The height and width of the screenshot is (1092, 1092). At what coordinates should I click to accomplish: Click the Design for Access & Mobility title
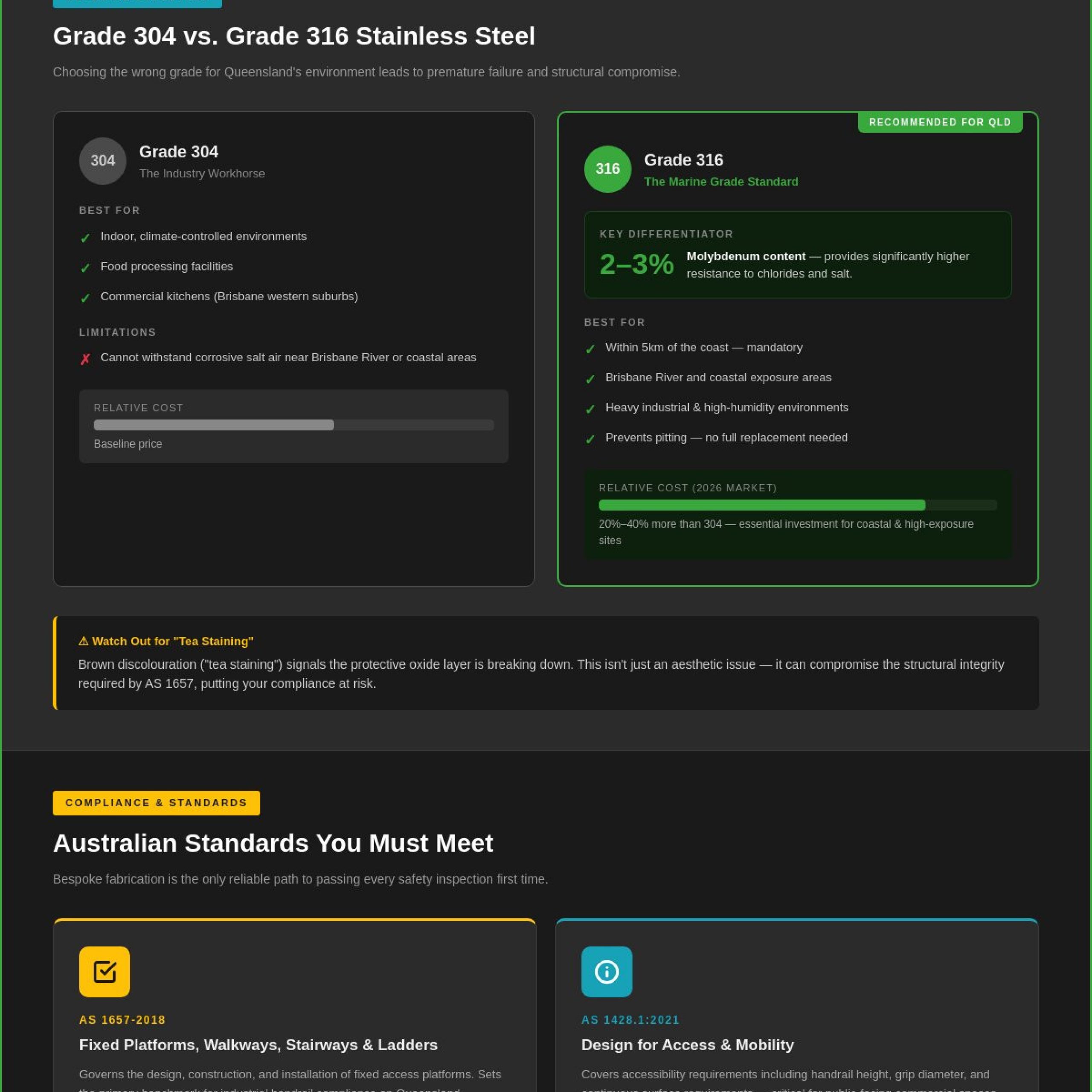coord(687,1045)
